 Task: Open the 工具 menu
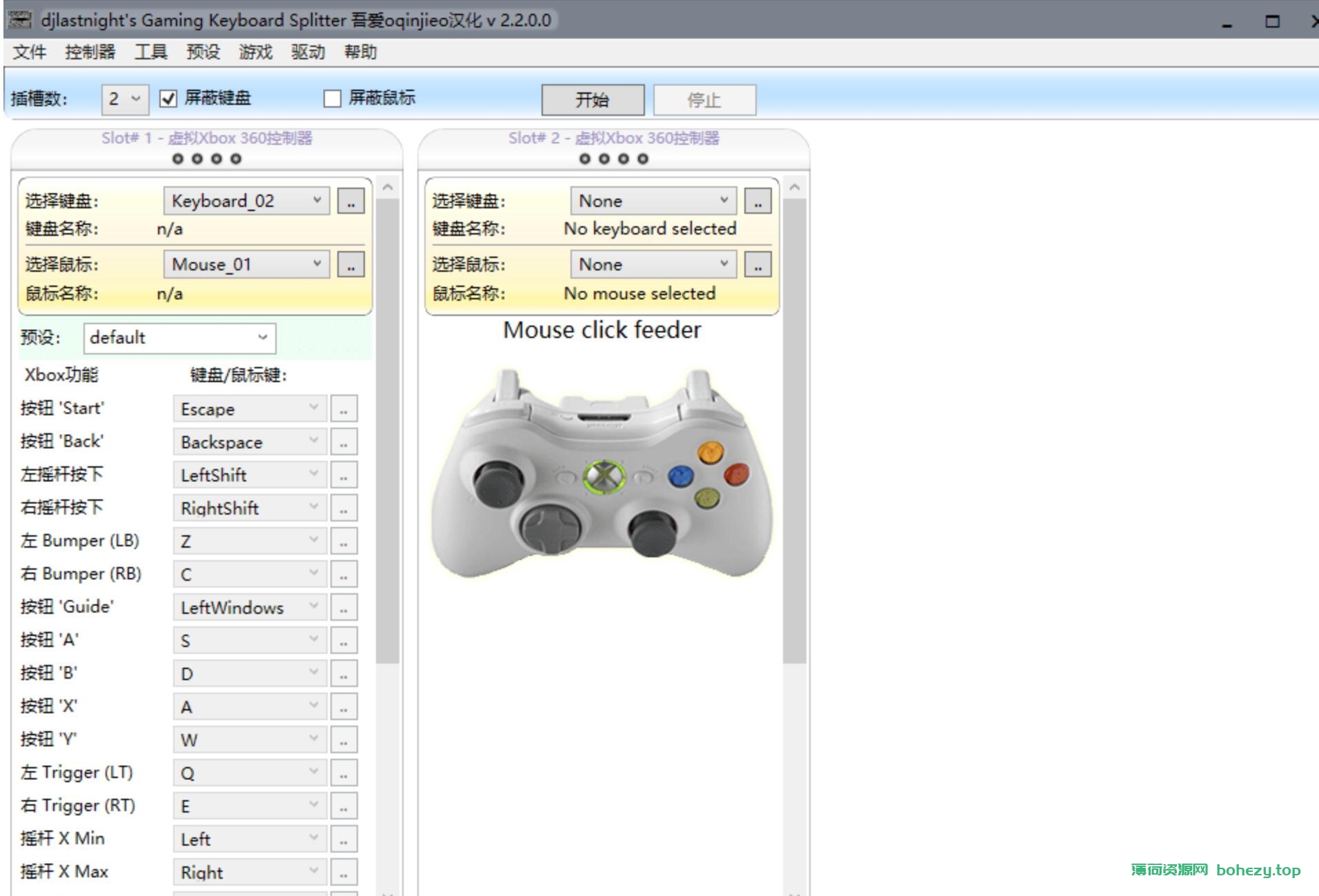click(151, 52)
